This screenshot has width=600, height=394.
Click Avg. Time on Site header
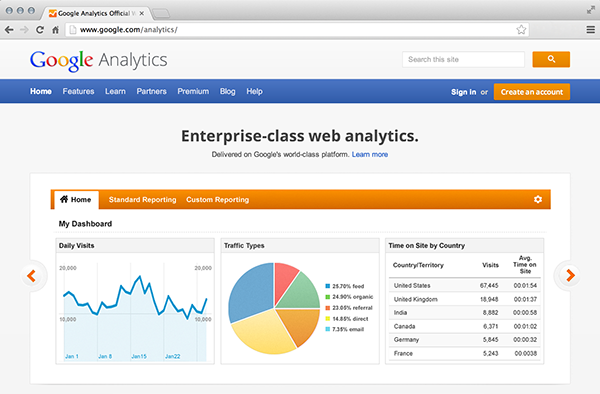pos(525,265)
